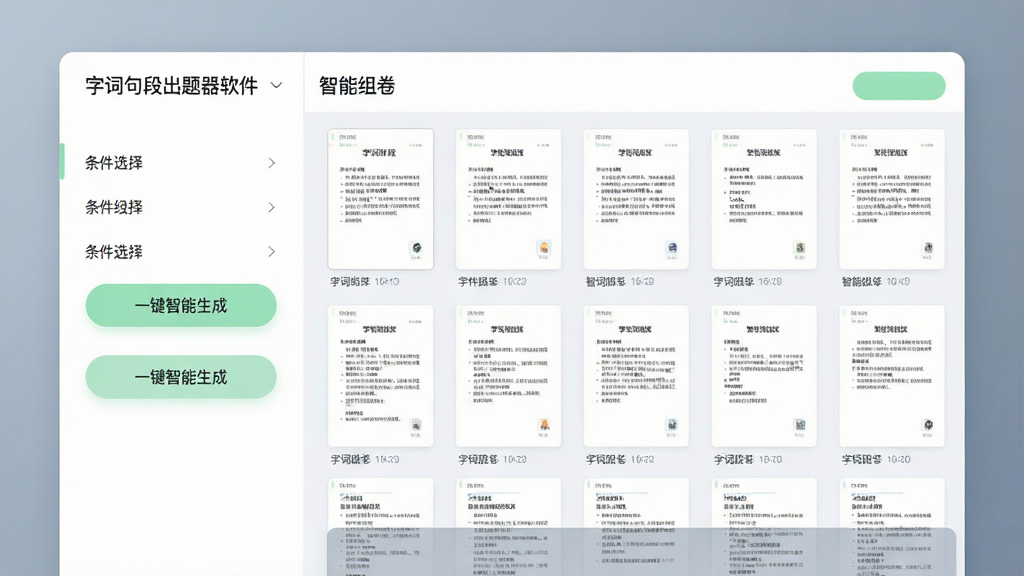1024x576 pixels.
Task: Click the caption text ending in 10:20
Action: pos(876,459)
